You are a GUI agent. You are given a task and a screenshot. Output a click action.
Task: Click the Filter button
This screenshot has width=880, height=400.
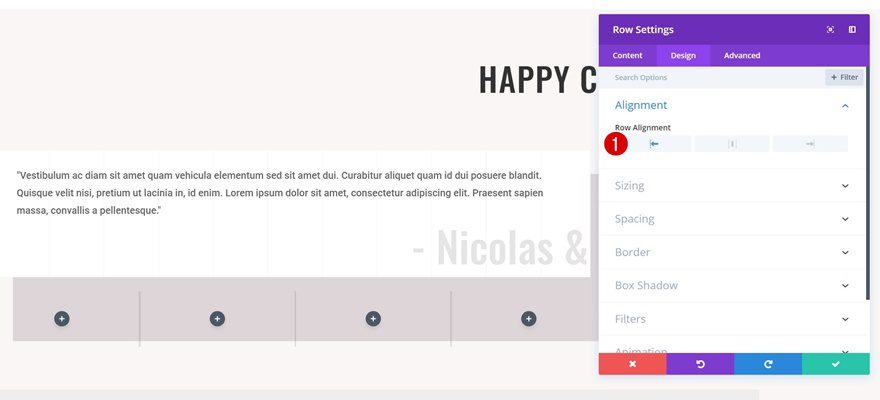(x=844, y=77)
